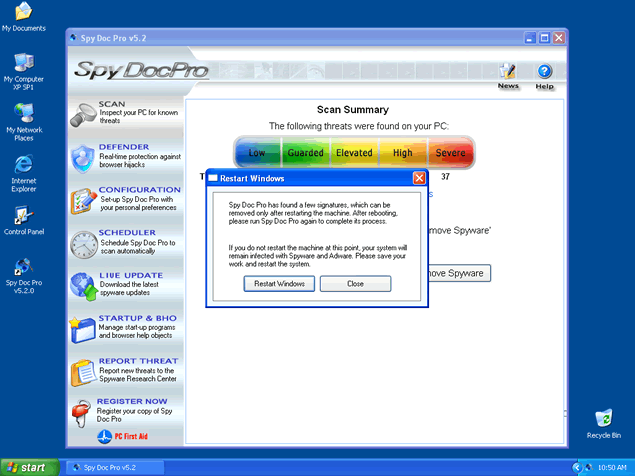Image resolution: width=635 pixels, height=476 pixels.
Task: Open the Startup & BHO icon
Action: pyautogui.click(x=83, y=329)
